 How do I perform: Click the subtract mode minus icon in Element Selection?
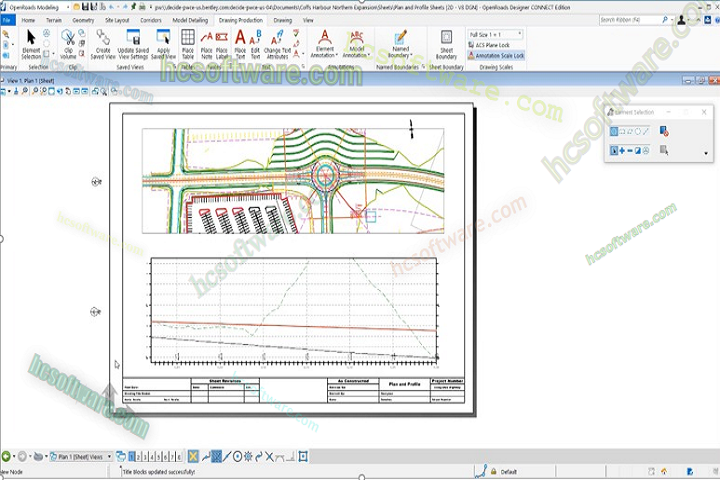pos(630,150)
